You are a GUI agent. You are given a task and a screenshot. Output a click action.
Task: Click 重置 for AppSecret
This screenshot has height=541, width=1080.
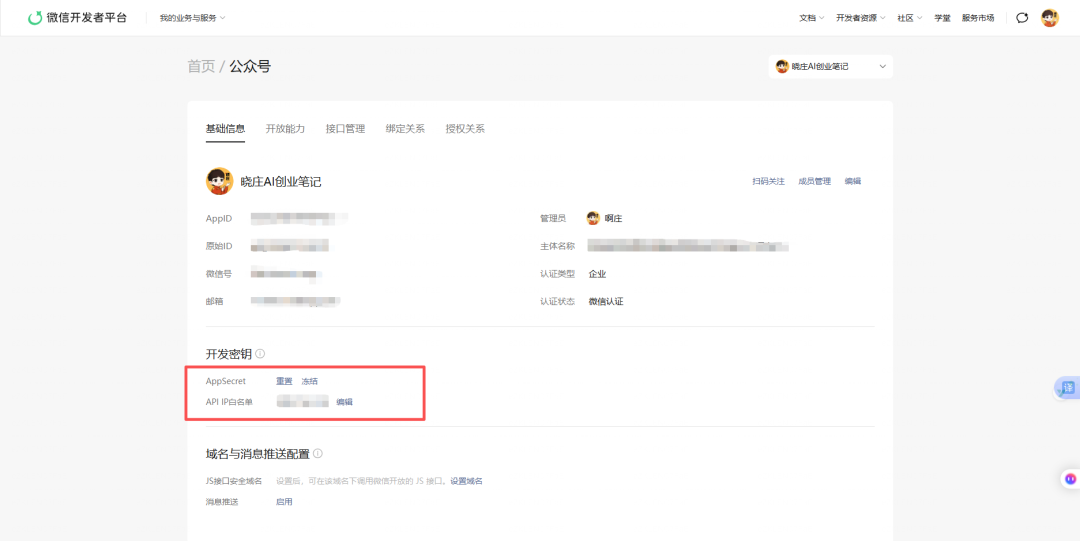pyautogui.click(x=284, y=381)
